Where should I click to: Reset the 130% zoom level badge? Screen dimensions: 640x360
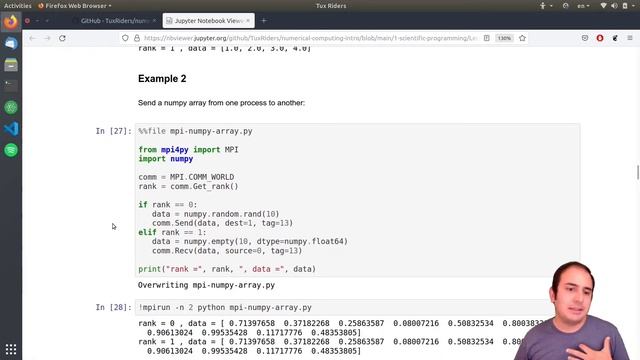[x=504, y=38]
